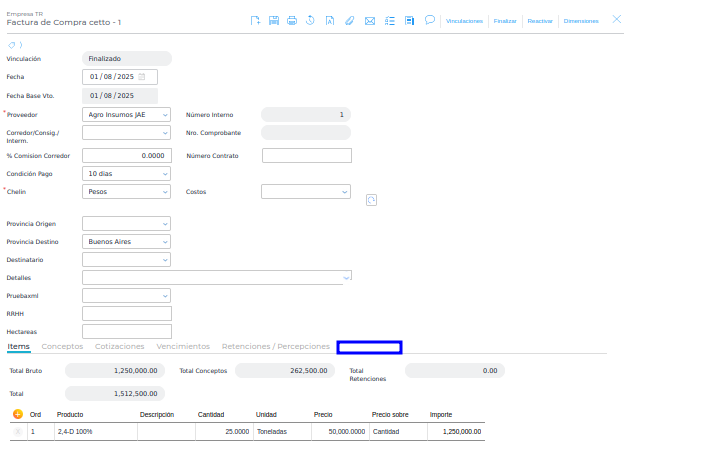Switch to the Conceptos tab

tap(62, 347)
